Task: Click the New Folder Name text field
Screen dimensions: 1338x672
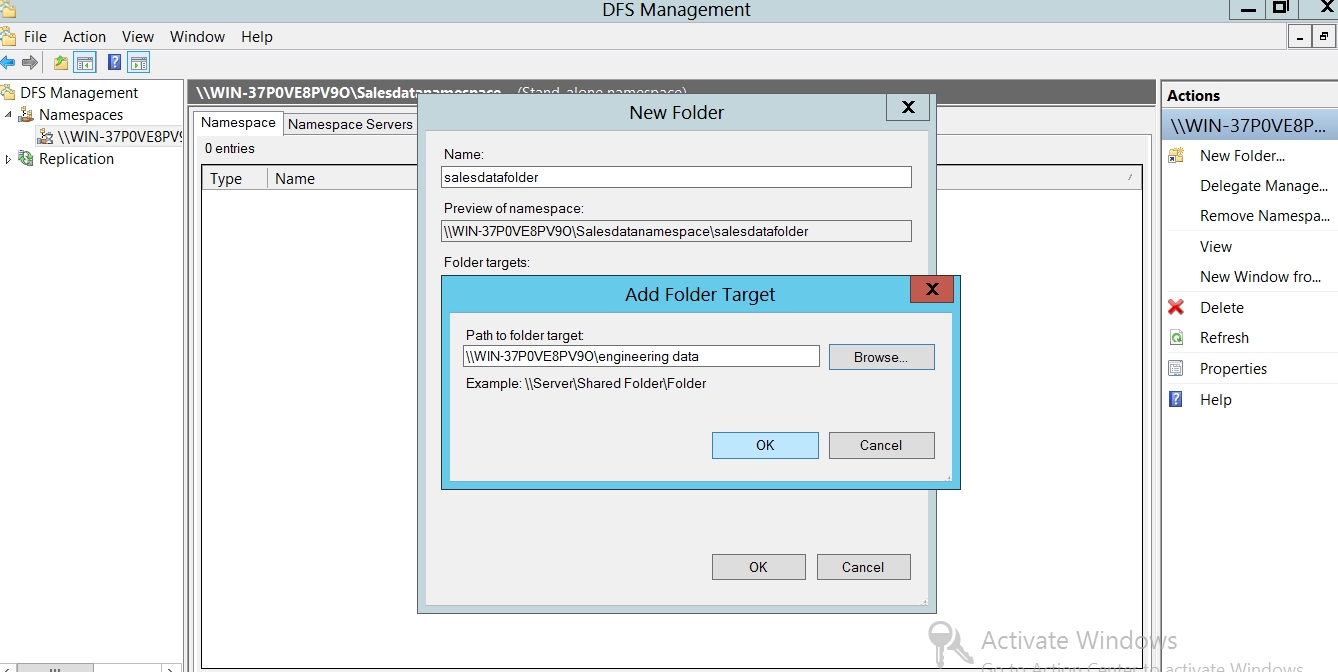Action: pyautogui.click(x=676, y=177)
